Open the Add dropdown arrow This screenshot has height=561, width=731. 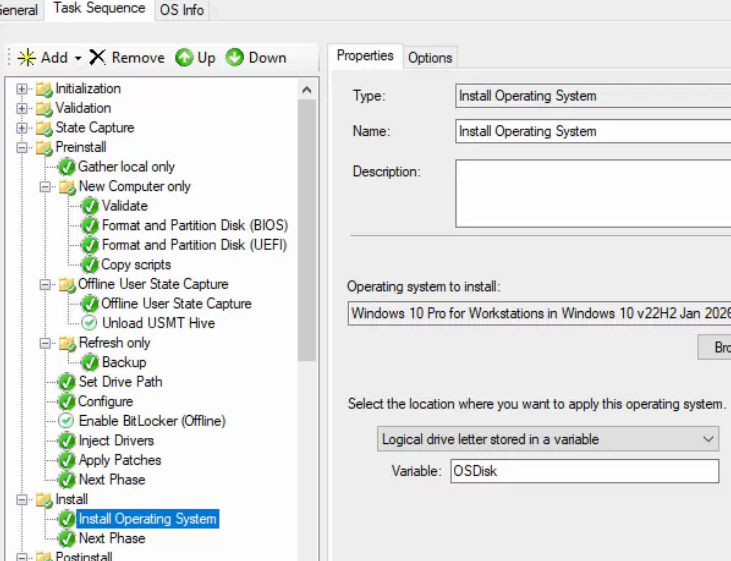point(78,58)
